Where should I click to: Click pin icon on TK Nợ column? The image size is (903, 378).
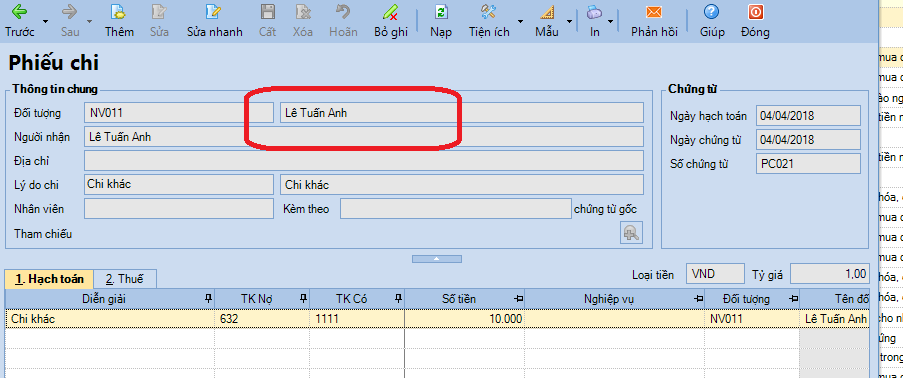click(303, 298)
